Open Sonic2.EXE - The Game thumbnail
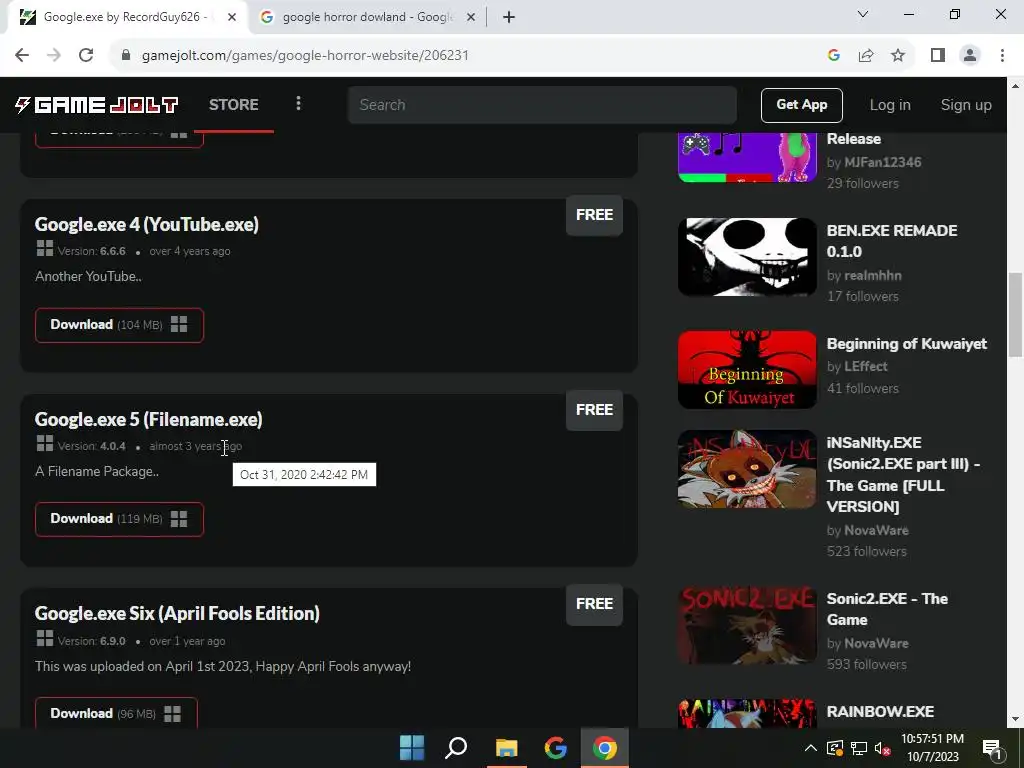Screen dimensions: 1024x768 (747, 625)
